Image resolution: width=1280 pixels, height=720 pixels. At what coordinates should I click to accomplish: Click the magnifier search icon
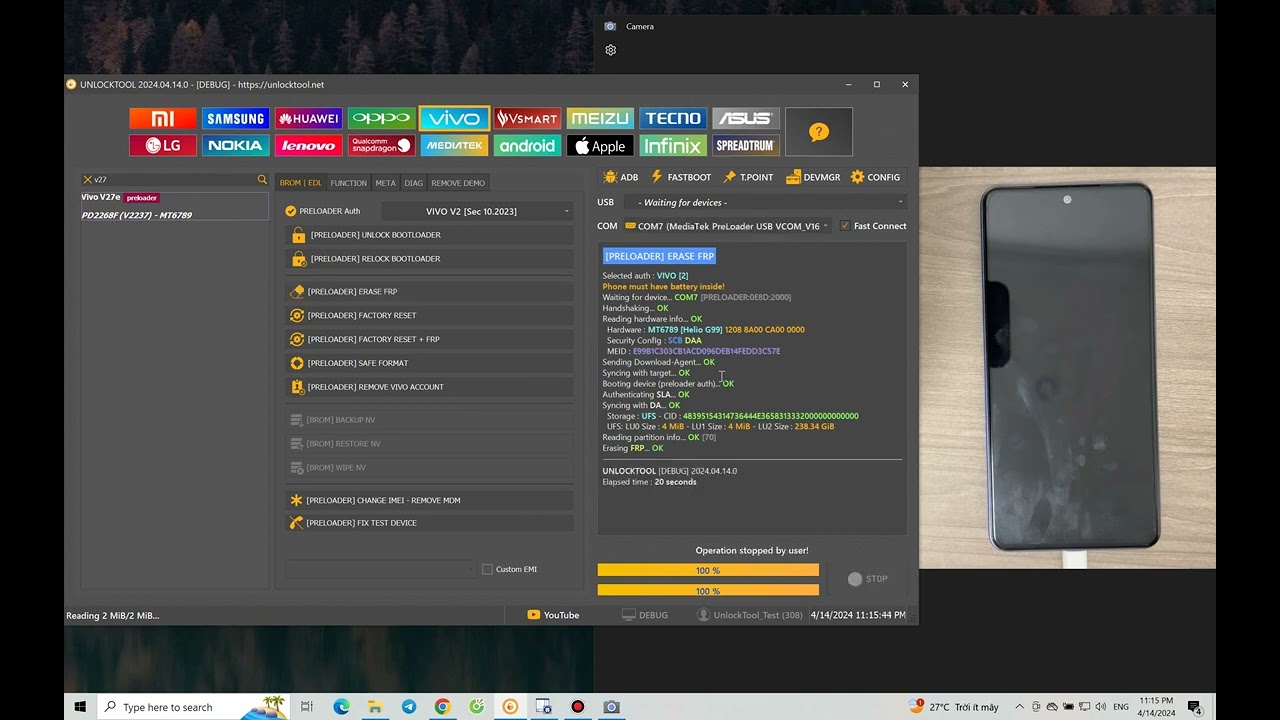262,180
